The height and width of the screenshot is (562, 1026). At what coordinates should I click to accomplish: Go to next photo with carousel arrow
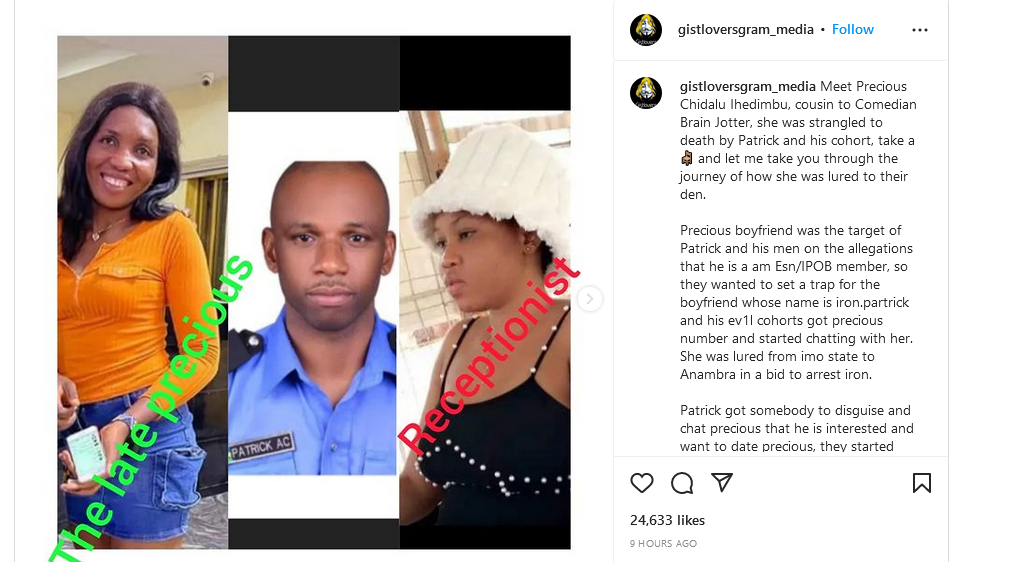(x=590, y=299)
